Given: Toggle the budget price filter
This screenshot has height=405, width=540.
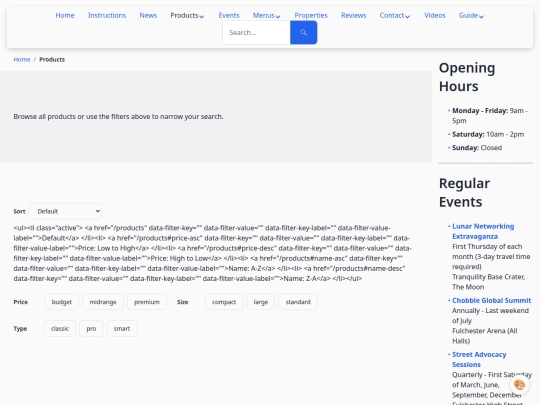Looking at the screenshot, I should (62, 302).
